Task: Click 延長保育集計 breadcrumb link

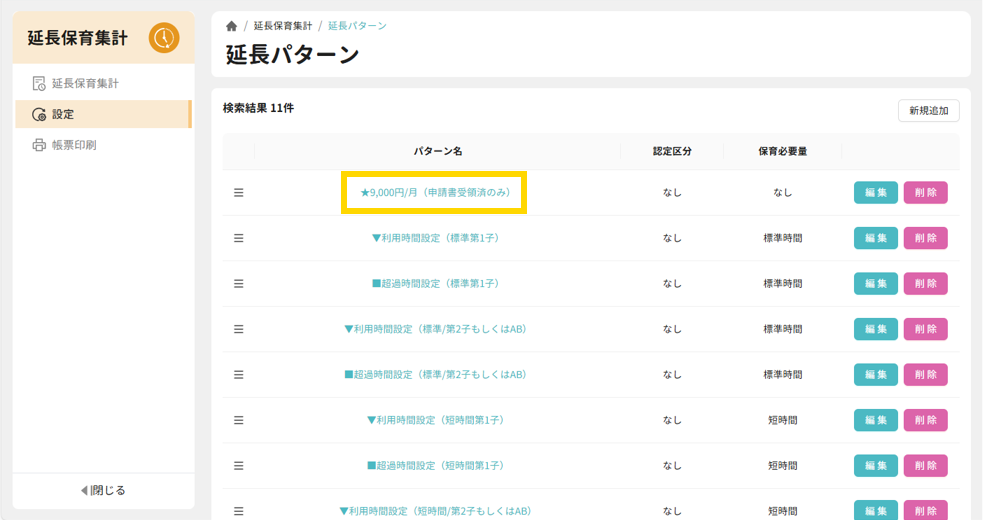Action: (x=283, y=26)
